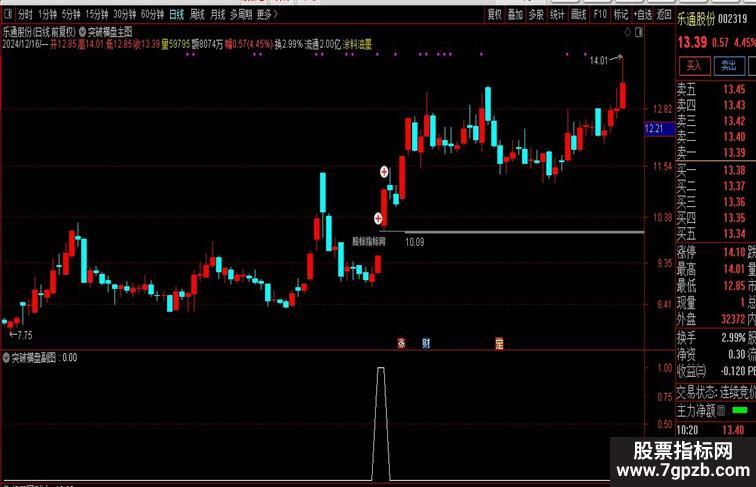Select 买一 price 13.38

734,170
